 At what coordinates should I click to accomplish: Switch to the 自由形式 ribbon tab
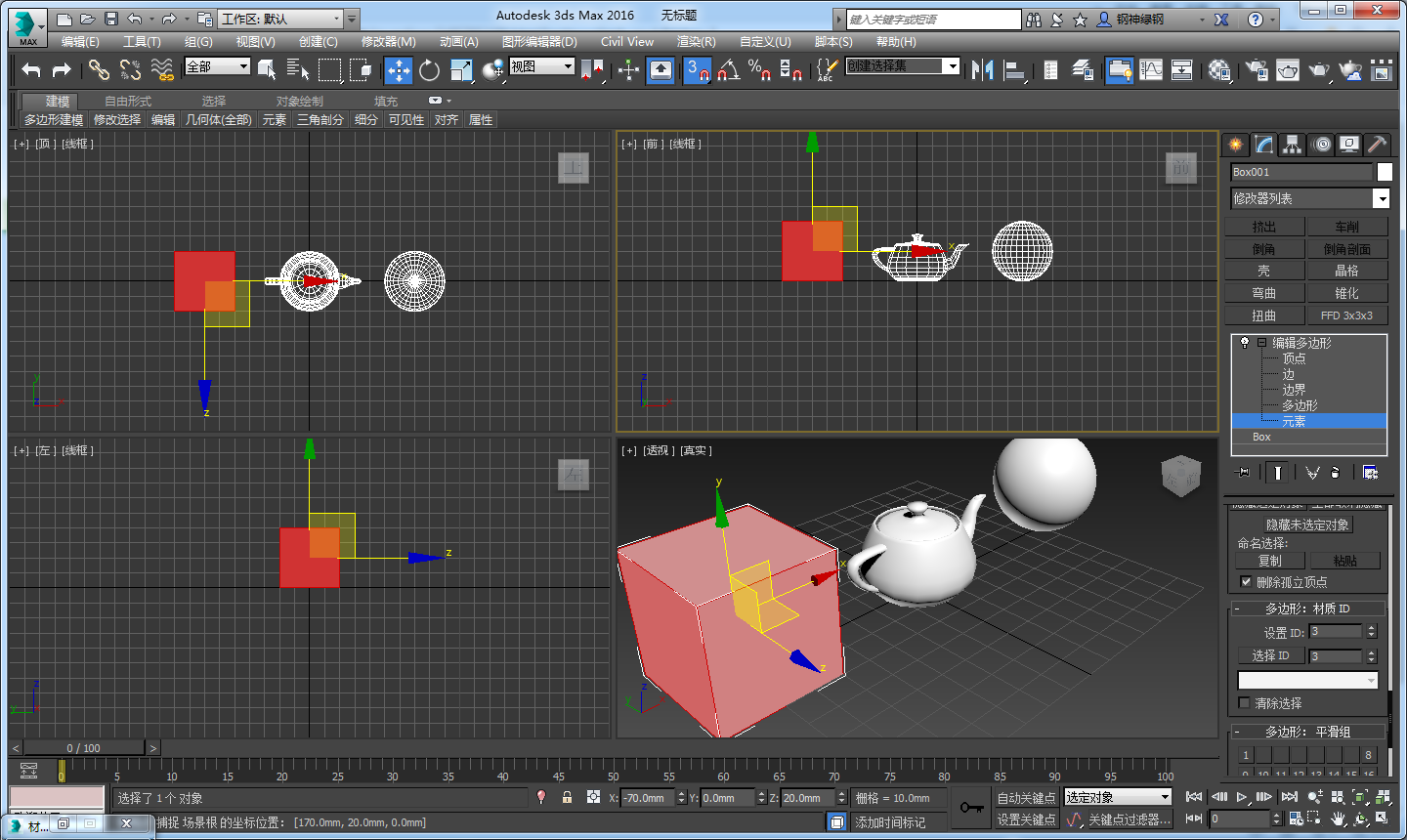[x=128, y=102]
